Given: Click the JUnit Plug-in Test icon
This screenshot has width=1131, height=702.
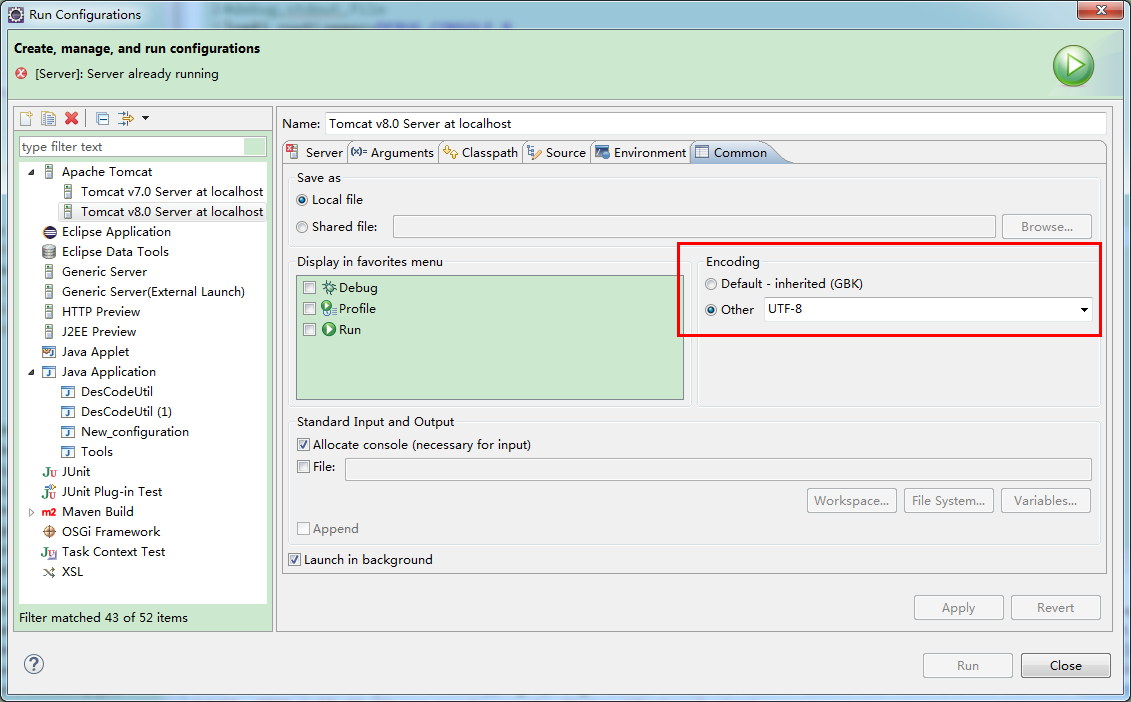Looking at the screenshot, I should coord(49,492).
